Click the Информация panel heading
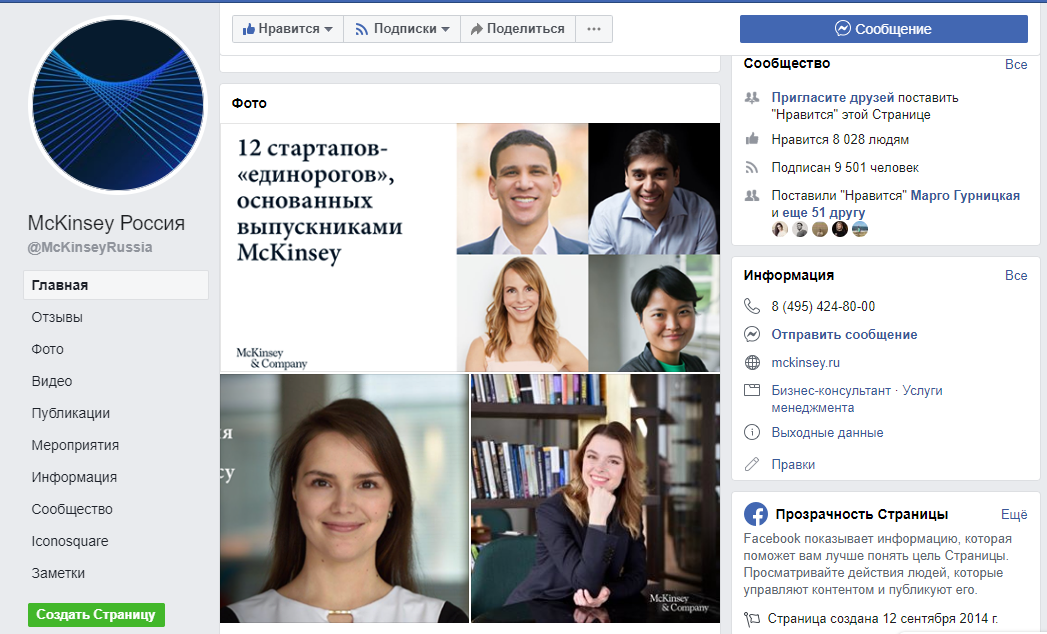The height and width of the screenshot is (634, 1047). pyautogui.click(x=789, y=275)
